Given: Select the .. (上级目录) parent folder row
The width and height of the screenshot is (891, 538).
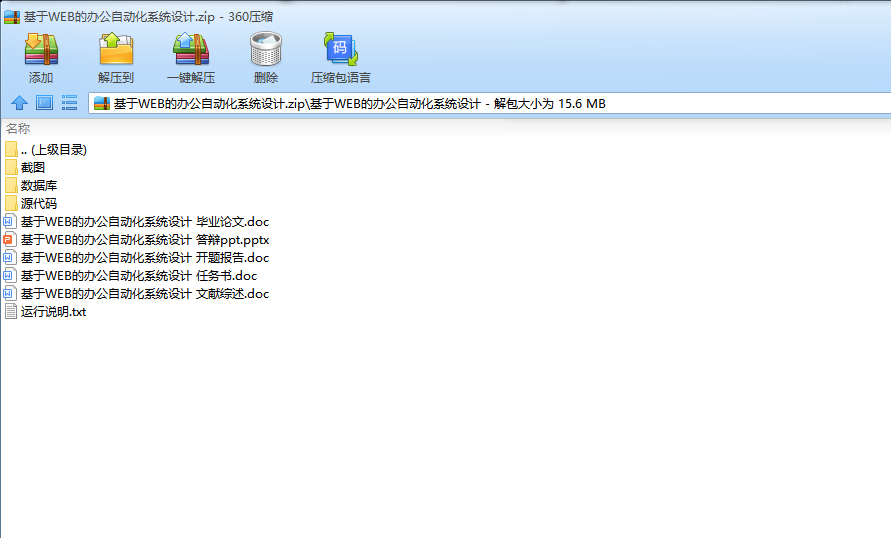Looking at the screenshot, I should 46,149.
